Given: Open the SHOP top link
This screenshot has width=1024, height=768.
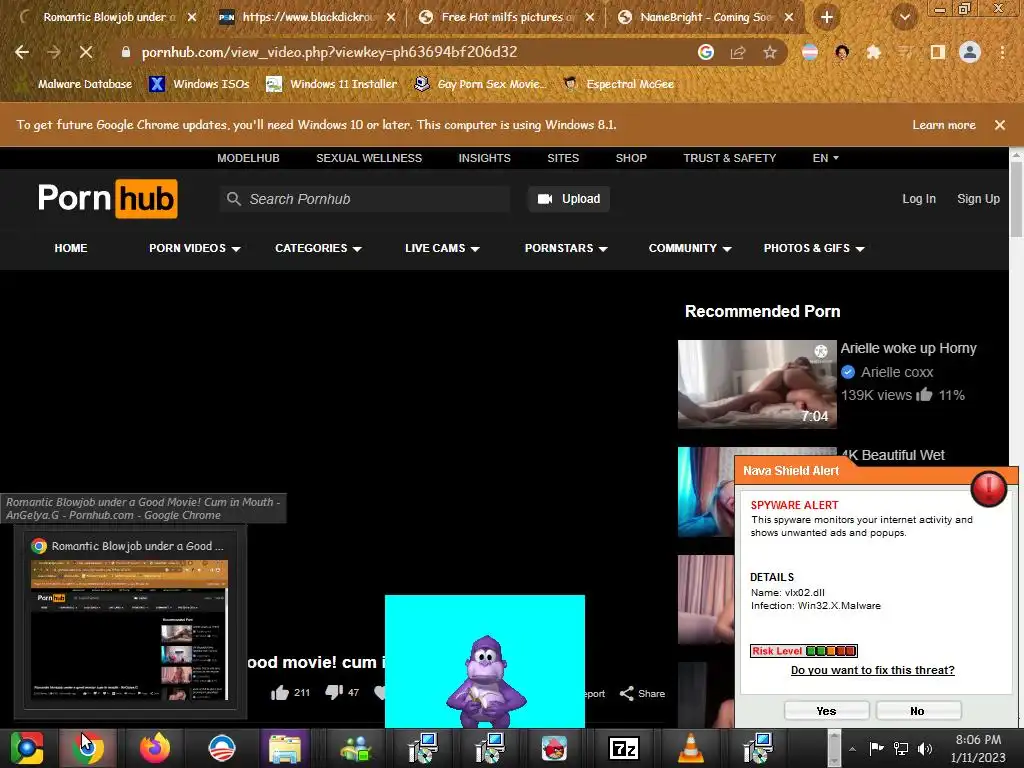Looking at the screenshot, I should click(x=631, y=158).
